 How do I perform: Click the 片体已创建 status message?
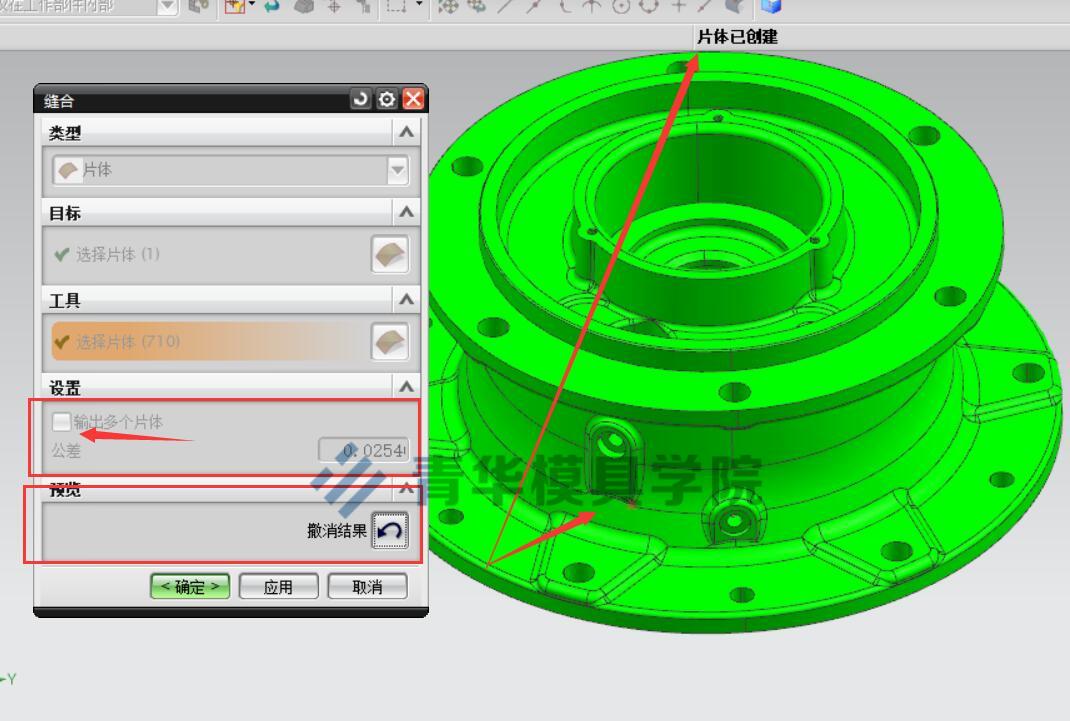(x=737, y=37)
